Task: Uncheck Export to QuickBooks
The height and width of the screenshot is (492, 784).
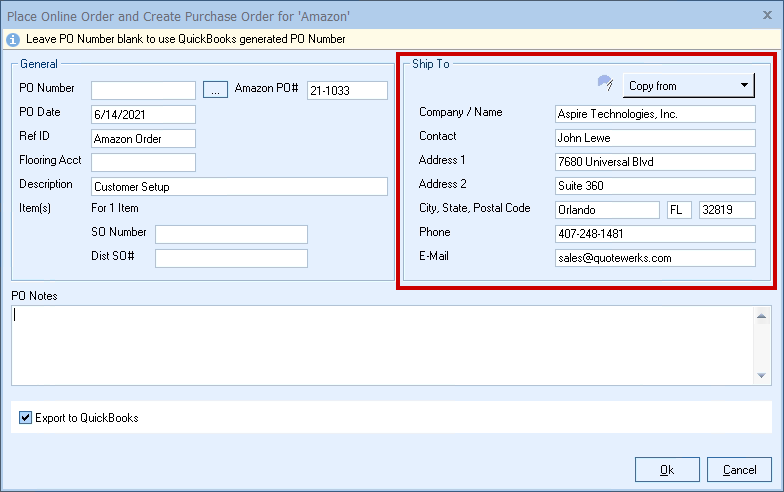Action: [x=26, y=418]
